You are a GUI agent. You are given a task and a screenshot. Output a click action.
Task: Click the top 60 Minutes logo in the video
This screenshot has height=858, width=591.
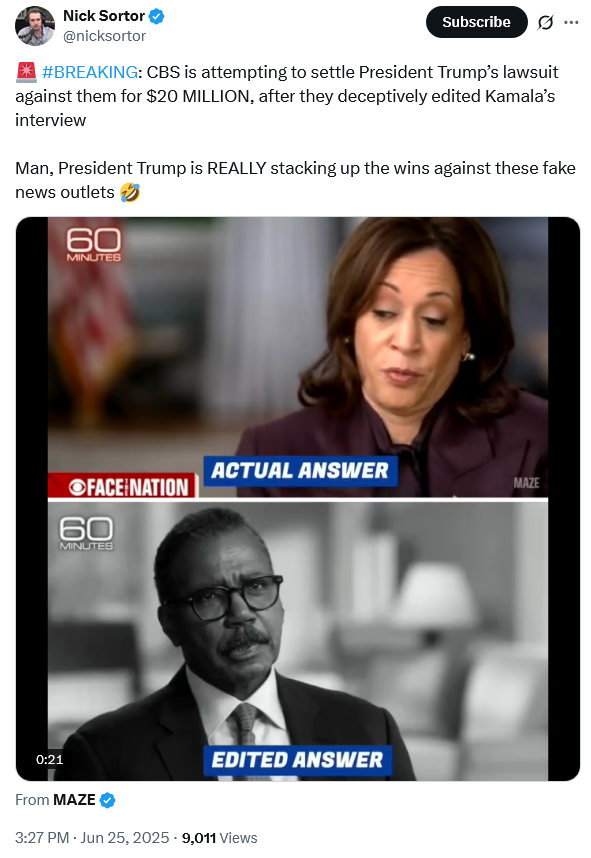pyautogui.click(x=94, y=245)
